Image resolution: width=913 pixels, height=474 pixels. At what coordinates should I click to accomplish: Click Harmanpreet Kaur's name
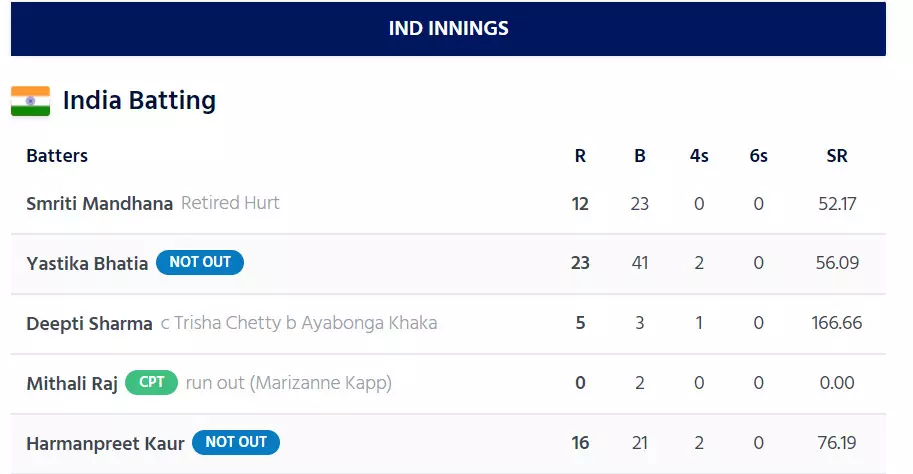105,443
